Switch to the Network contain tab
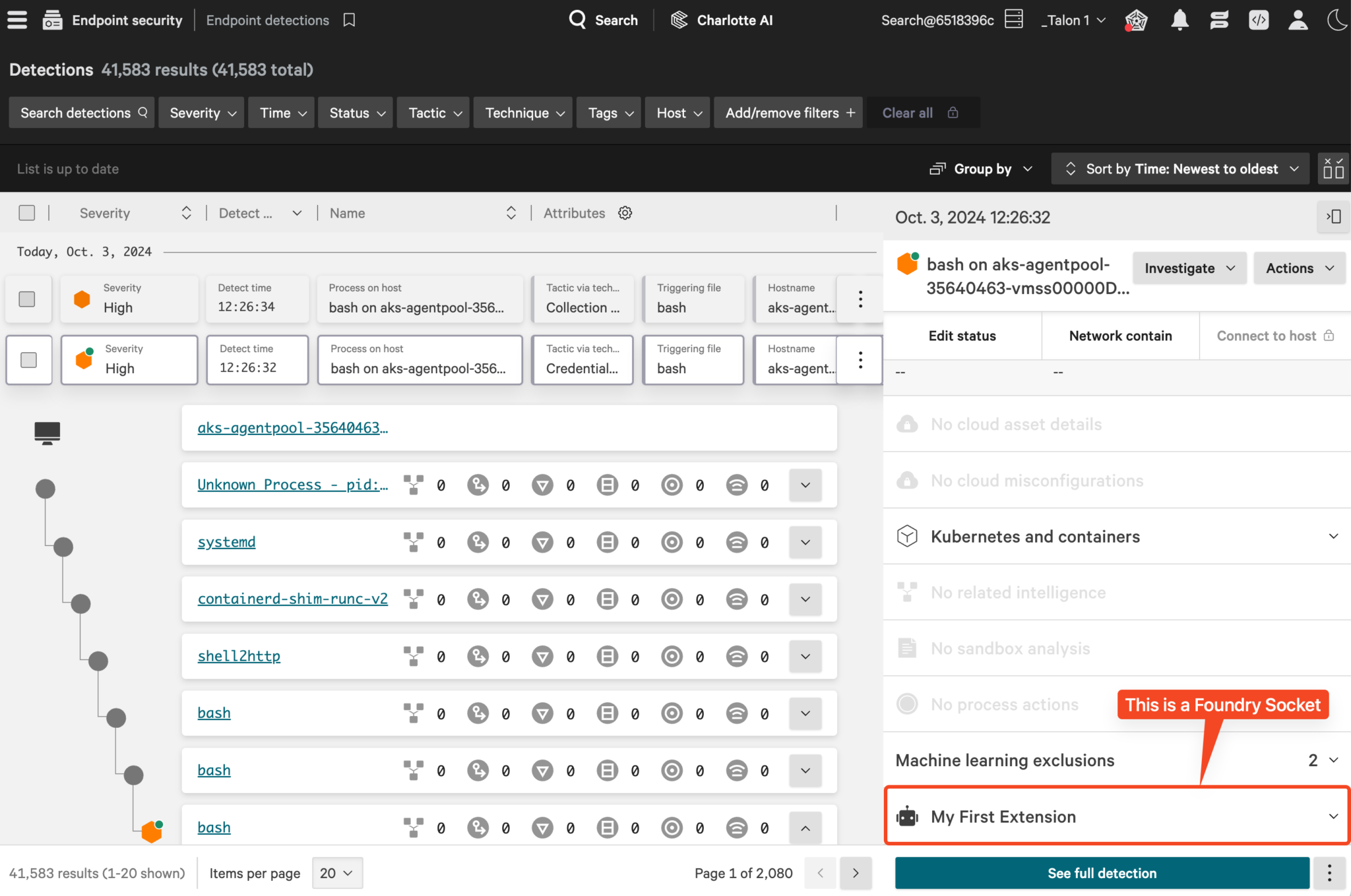1351x896 pixels. (x=1119, y=336)
